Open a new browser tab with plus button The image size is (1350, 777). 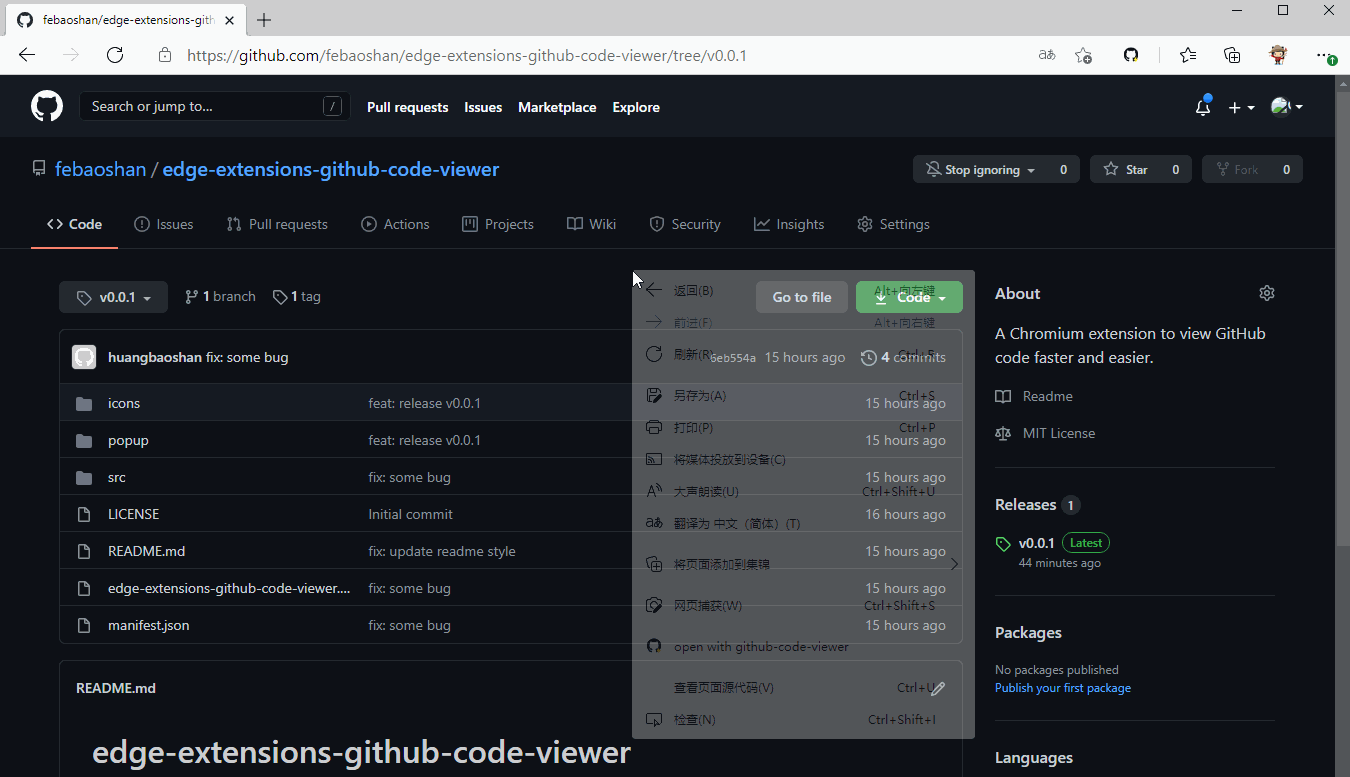pos(264,20)
